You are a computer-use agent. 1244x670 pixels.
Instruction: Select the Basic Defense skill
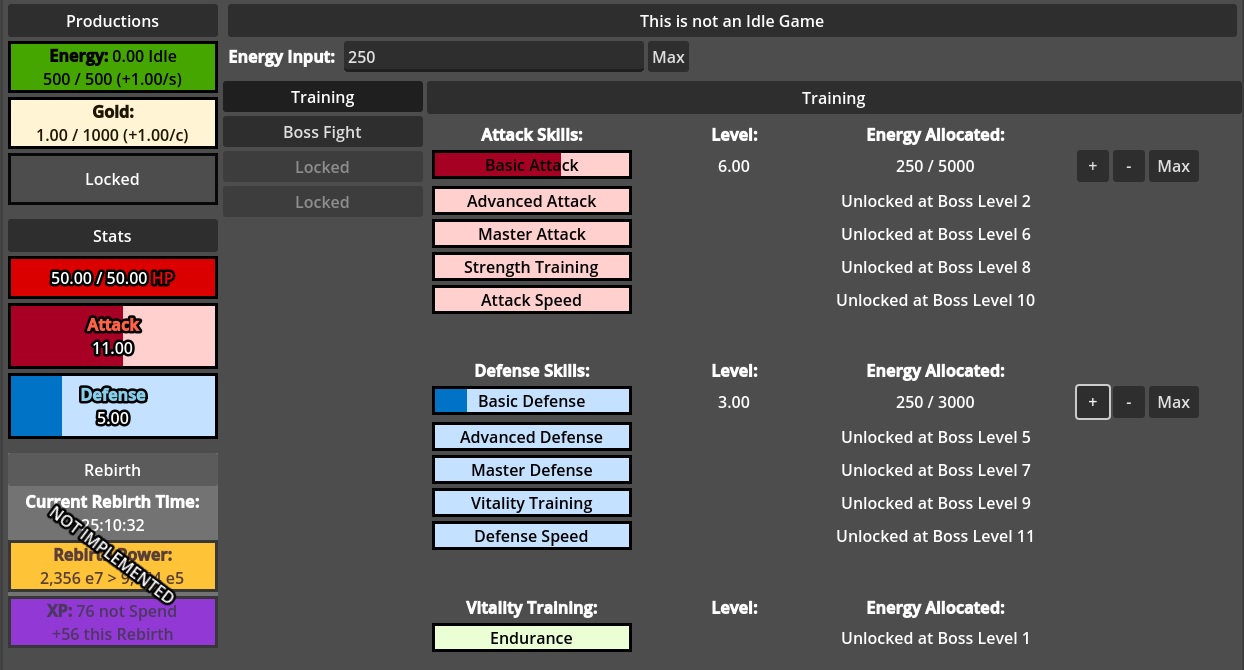pos(531,400)
